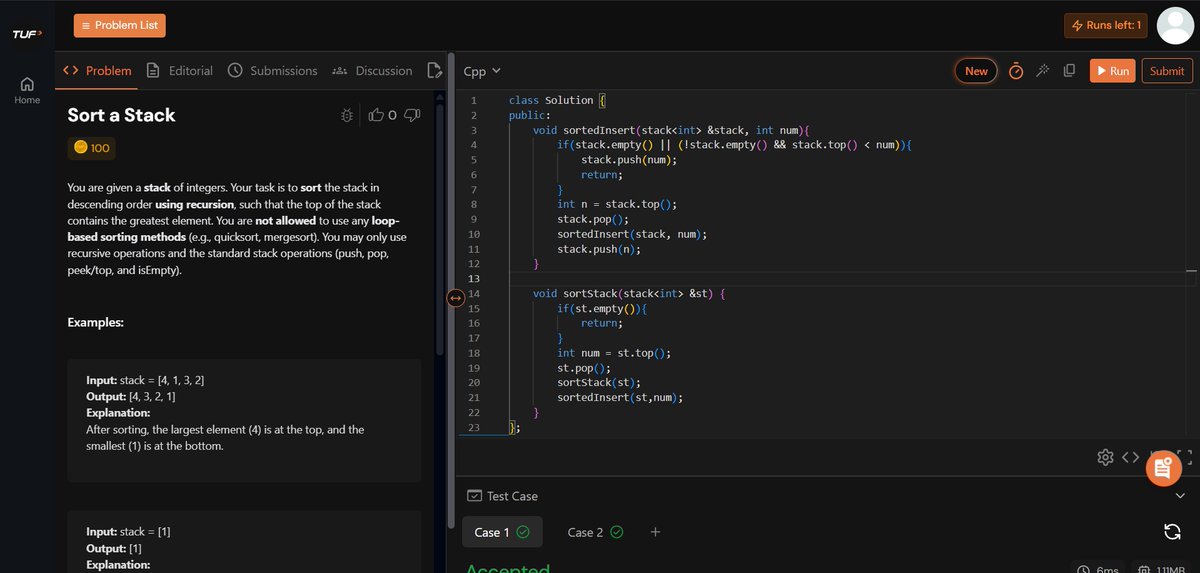This screenshot has height=573, width=1200.
Task: Open editor settings gear
Action: tap(1105, 457)
